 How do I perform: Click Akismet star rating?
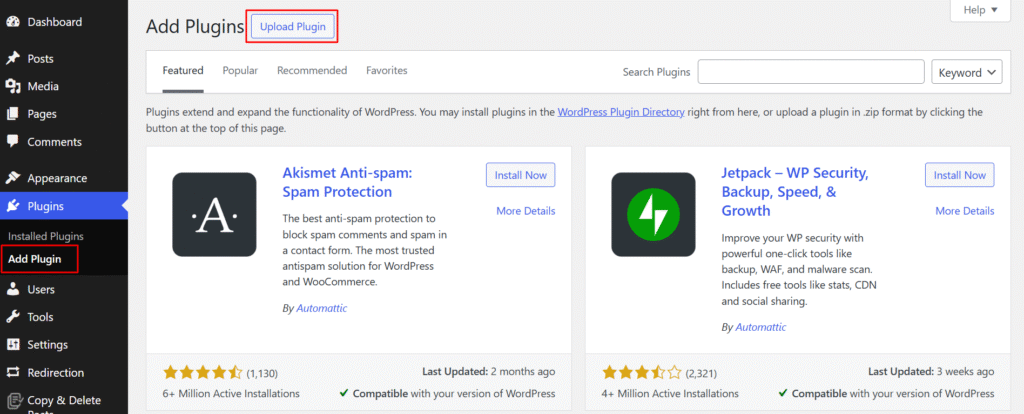(202, 373)
